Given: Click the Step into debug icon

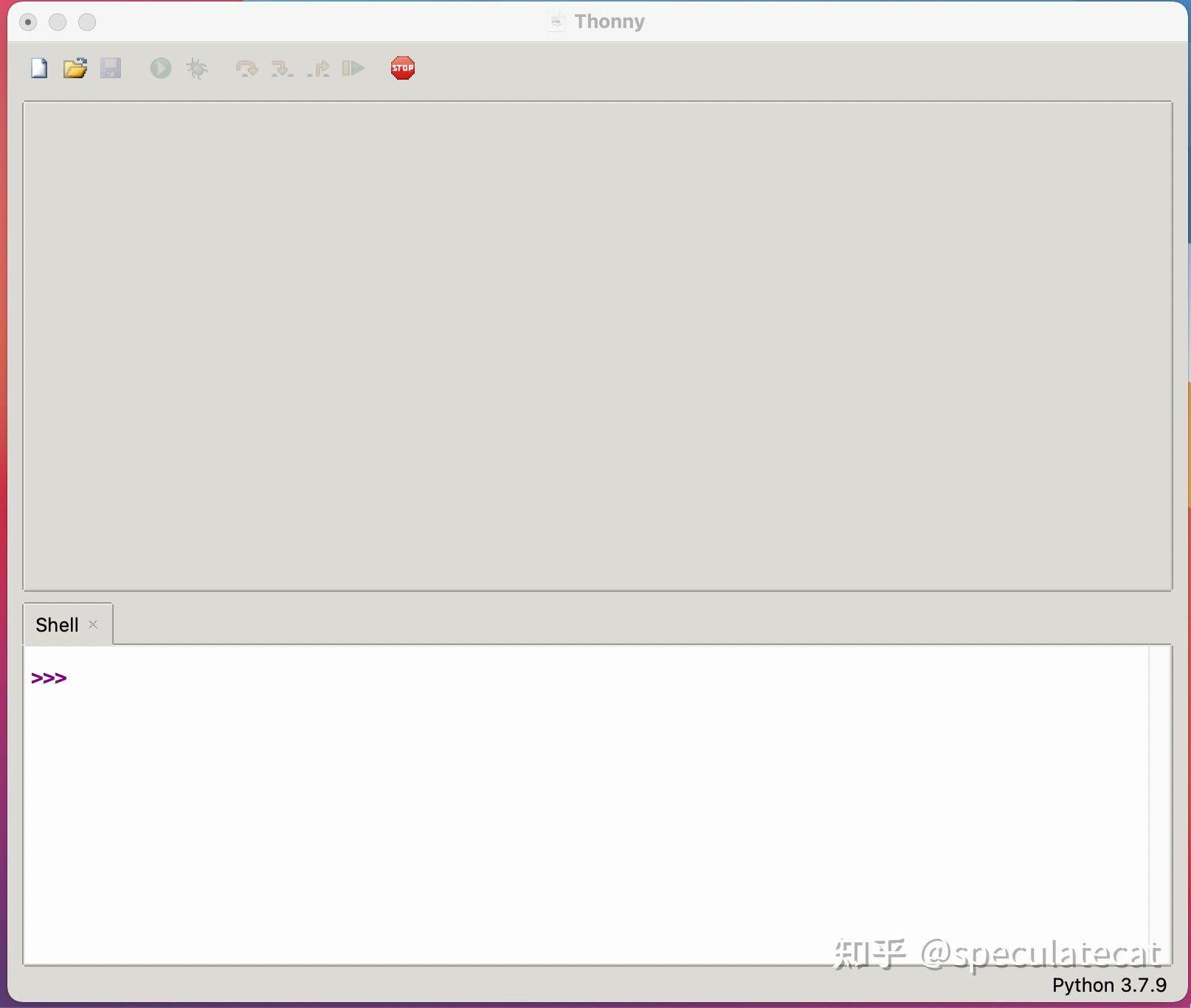Looking at the screenshot, I should tap(282, 68).
